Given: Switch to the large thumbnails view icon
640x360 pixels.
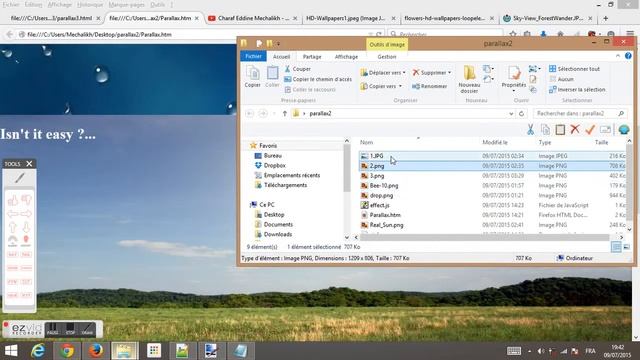Looking at the screenshot, I should [626, 247].
